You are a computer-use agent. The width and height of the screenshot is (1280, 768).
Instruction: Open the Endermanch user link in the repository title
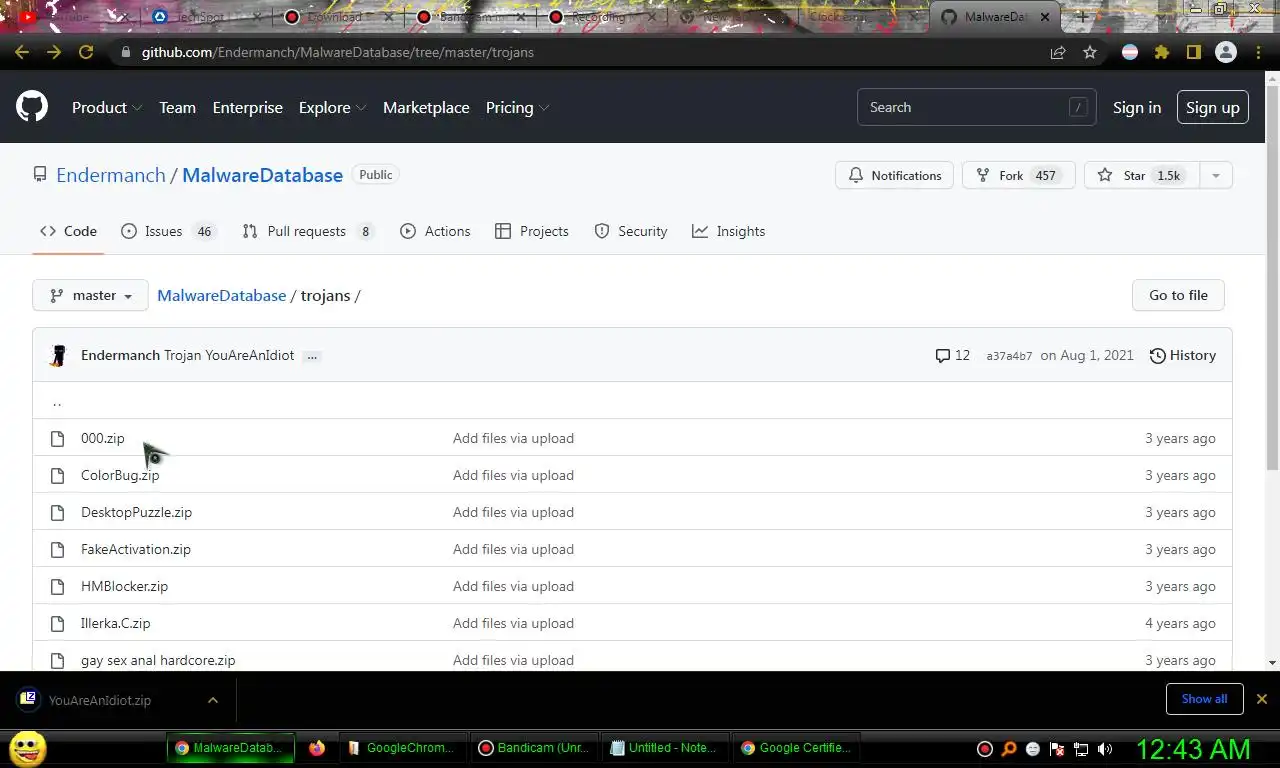tap(111, 175)
